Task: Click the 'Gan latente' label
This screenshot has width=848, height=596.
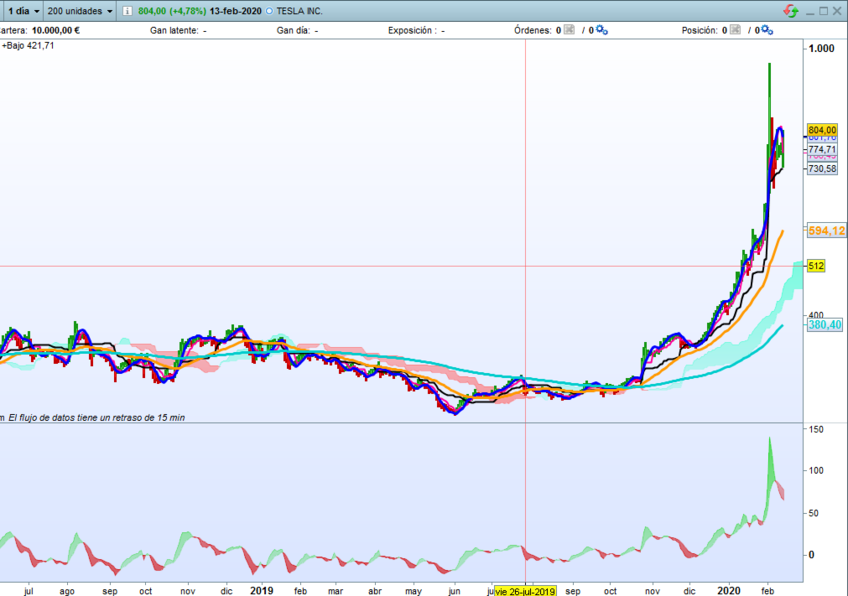Action: [174, 30]
